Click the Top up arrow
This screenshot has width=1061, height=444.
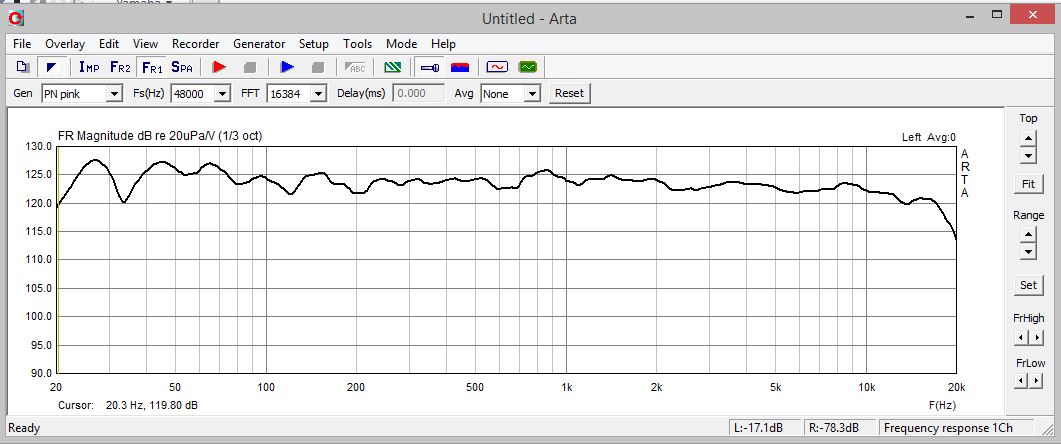(x=1028, y=138)
